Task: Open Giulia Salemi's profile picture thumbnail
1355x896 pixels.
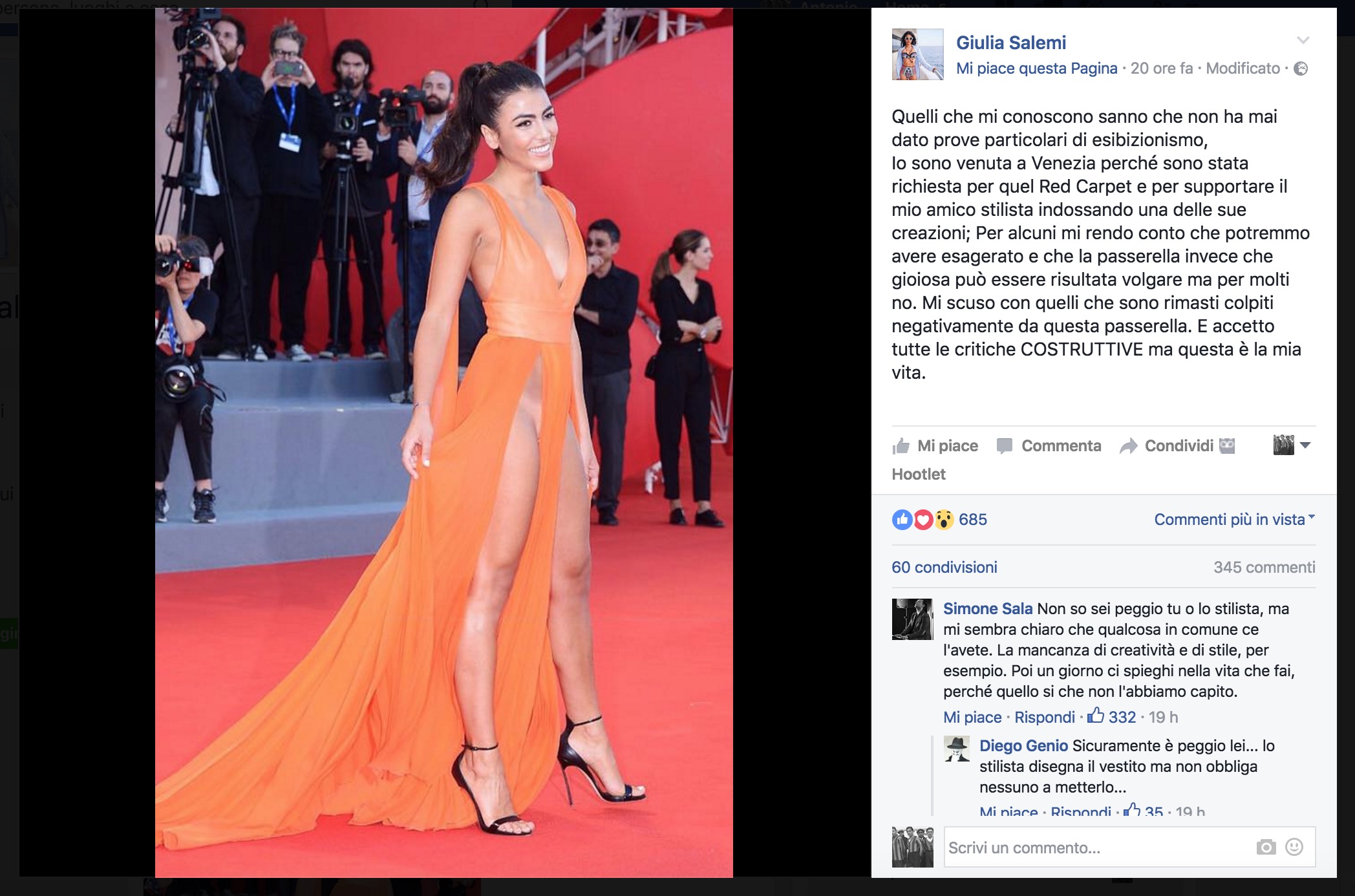Action: click(918, 54)
